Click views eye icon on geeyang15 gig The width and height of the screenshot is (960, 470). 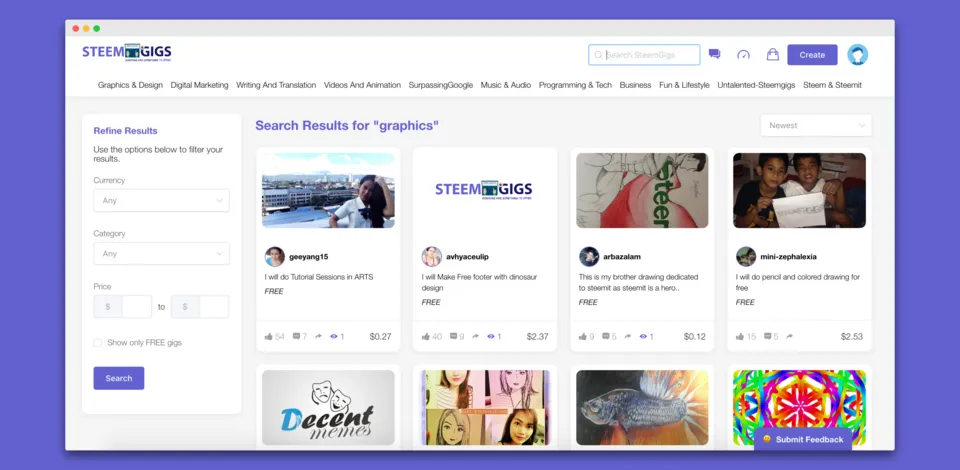334,337
